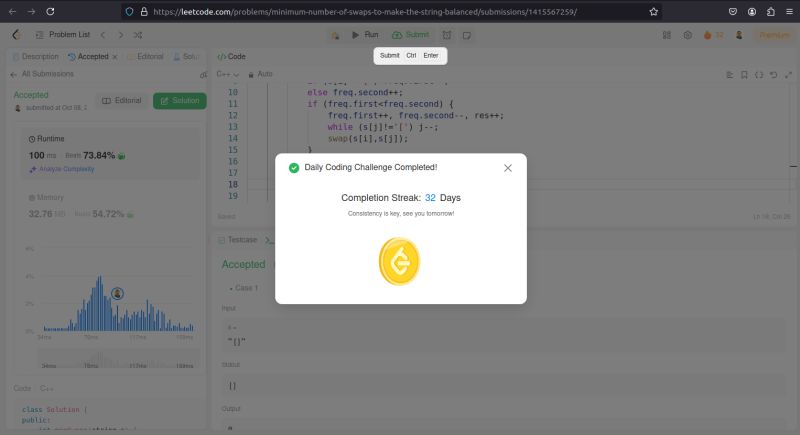Open the user profile avatar
Screen dimensions: 800x435
pos(739,35)
